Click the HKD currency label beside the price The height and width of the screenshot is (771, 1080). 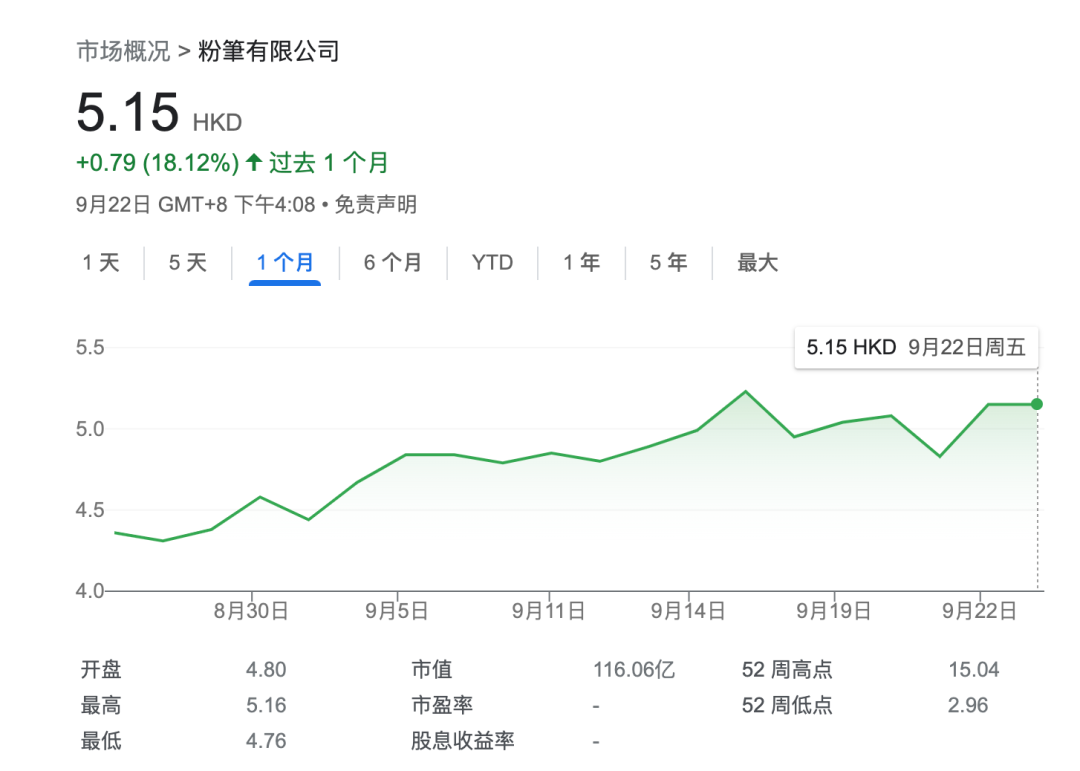click(x=218, y=123)
